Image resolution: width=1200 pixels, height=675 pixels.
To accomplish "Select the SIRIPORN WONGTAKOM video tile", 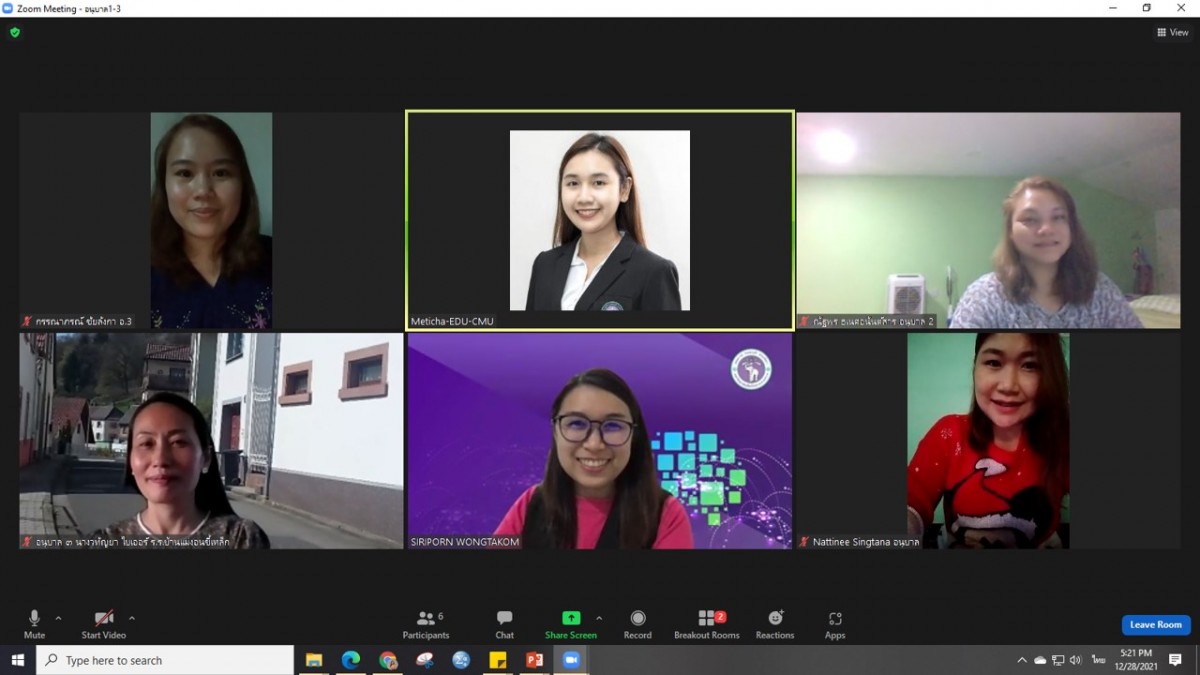I will pos(600,441).
